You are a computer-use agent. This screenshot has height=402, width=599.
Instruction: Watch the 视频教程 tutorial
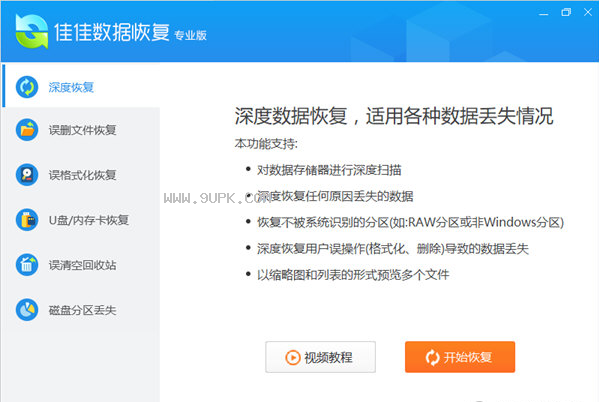321,357
